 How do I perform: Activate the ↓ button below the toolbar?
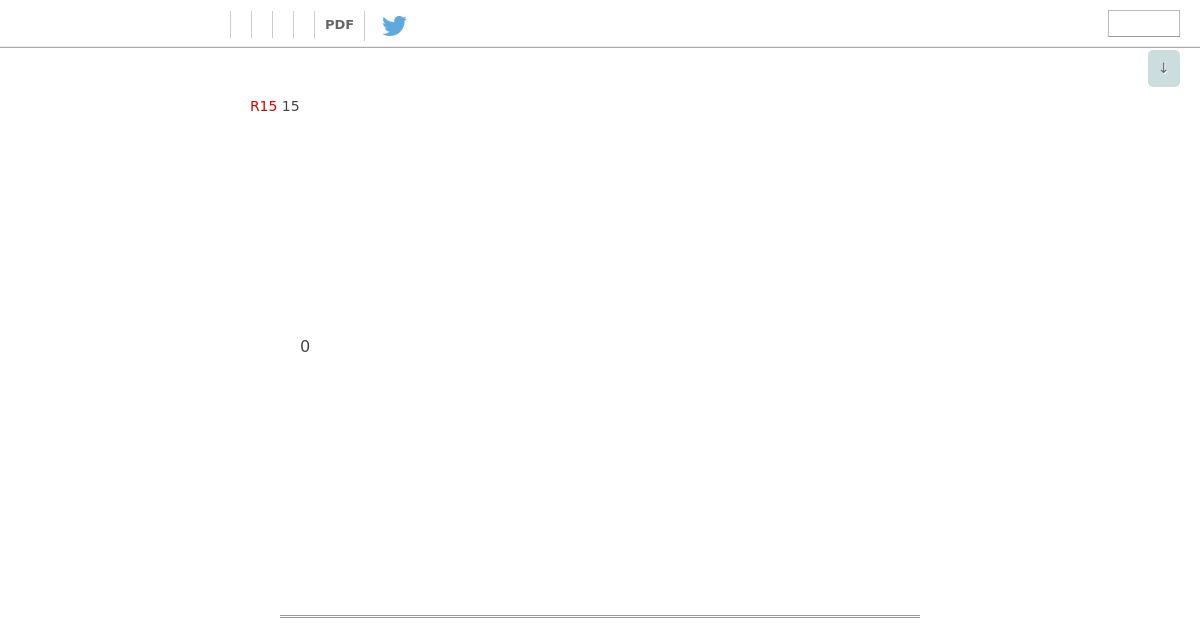(1164, 68)
